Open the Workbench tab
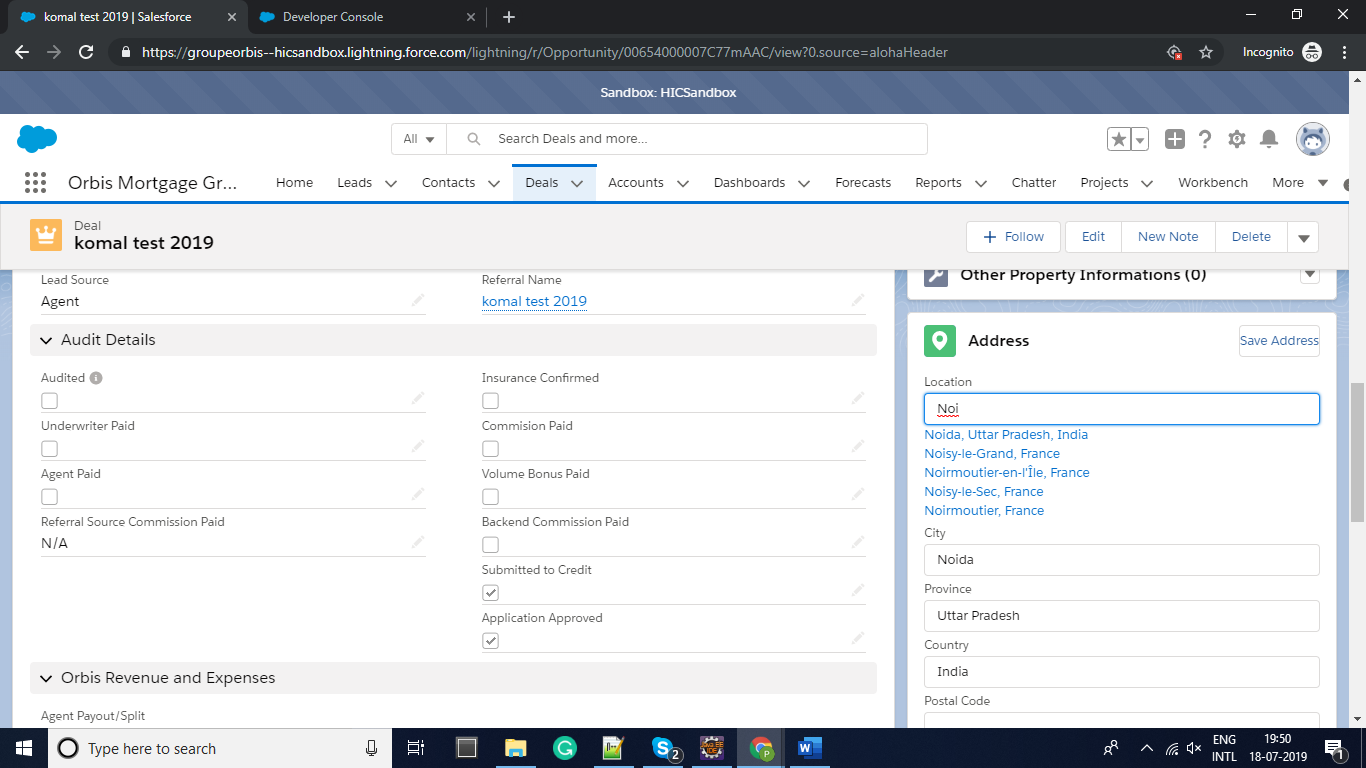 (x=1213, y=183)
